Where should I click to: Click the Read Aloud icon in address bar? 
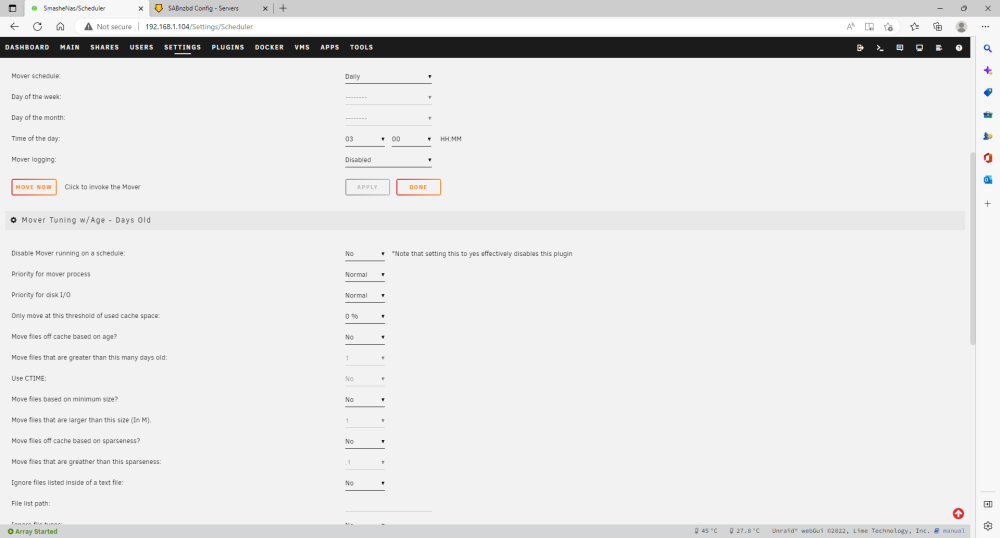pos(850,27)
